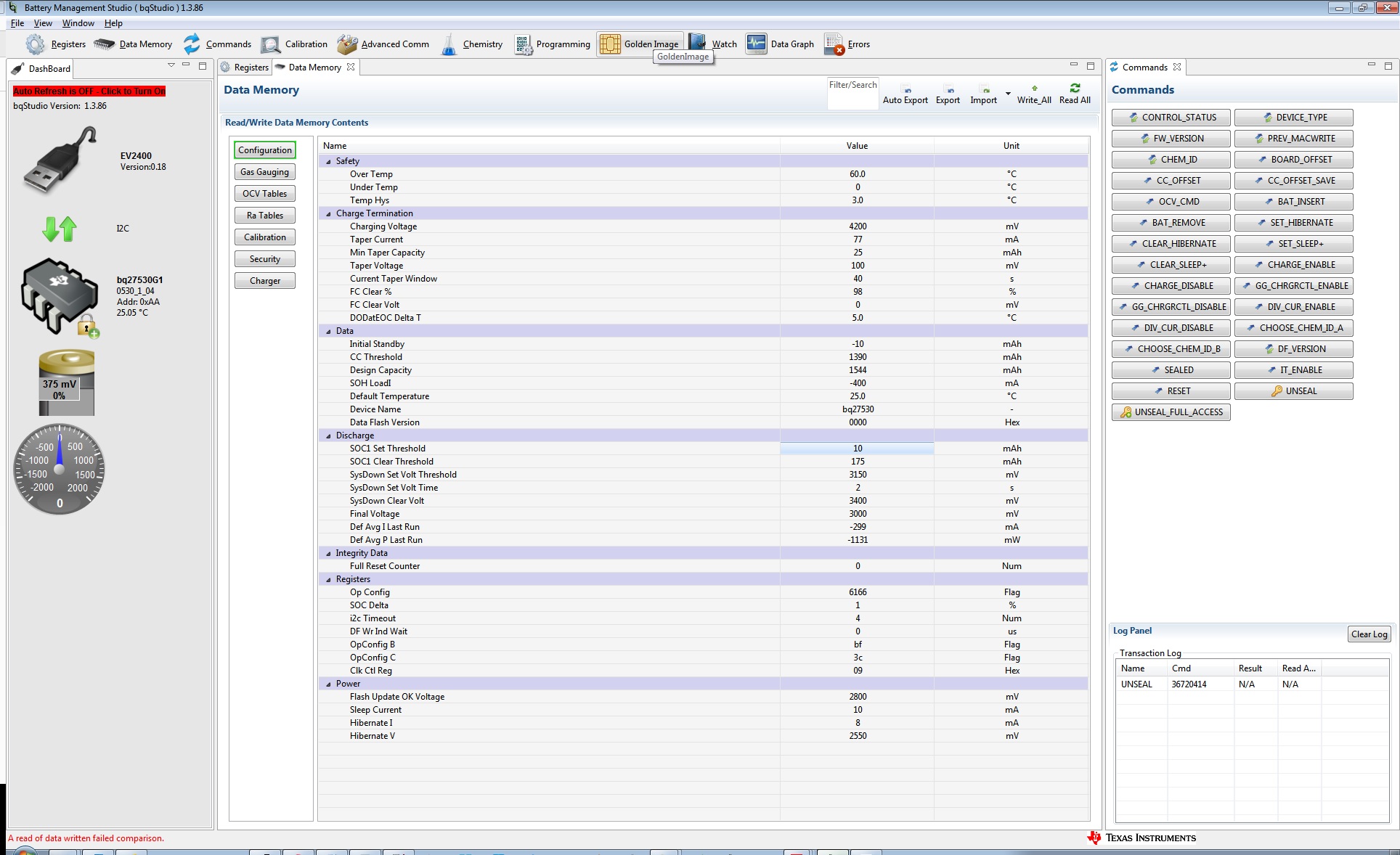Click the Op Config value 6166
The width and height of the screenshot is (1400, 855).
click(857, 592)
